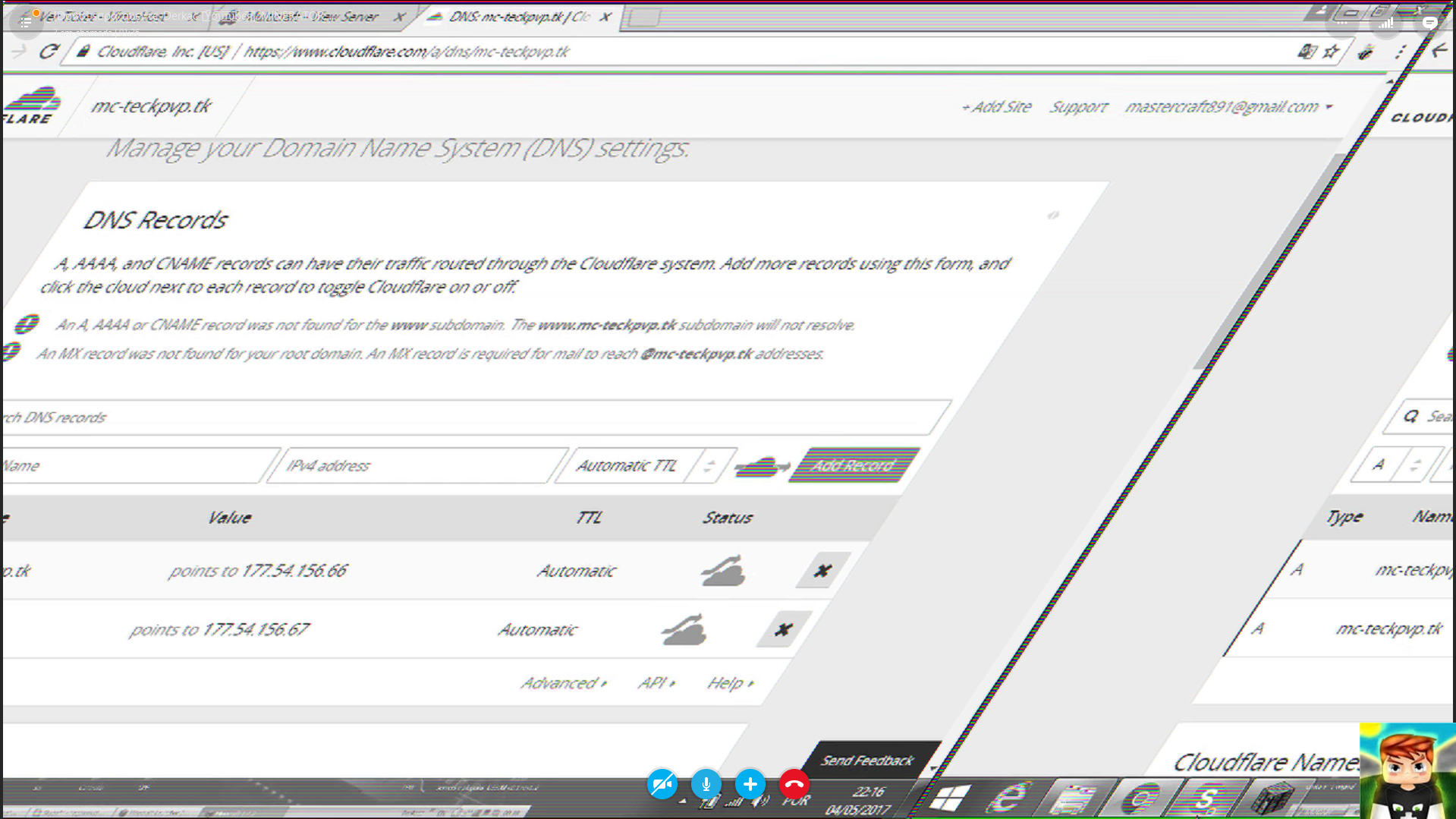Open the Skype conversation list overlay icon
This screenshot has width=1456, height=819.
(25, 22)
